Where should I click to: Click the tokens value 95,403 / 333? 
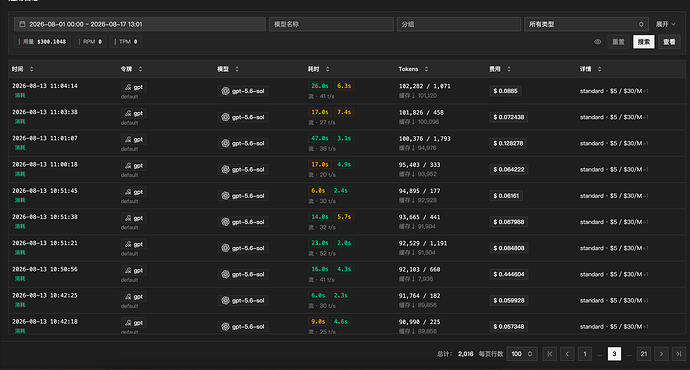point(419,165)
